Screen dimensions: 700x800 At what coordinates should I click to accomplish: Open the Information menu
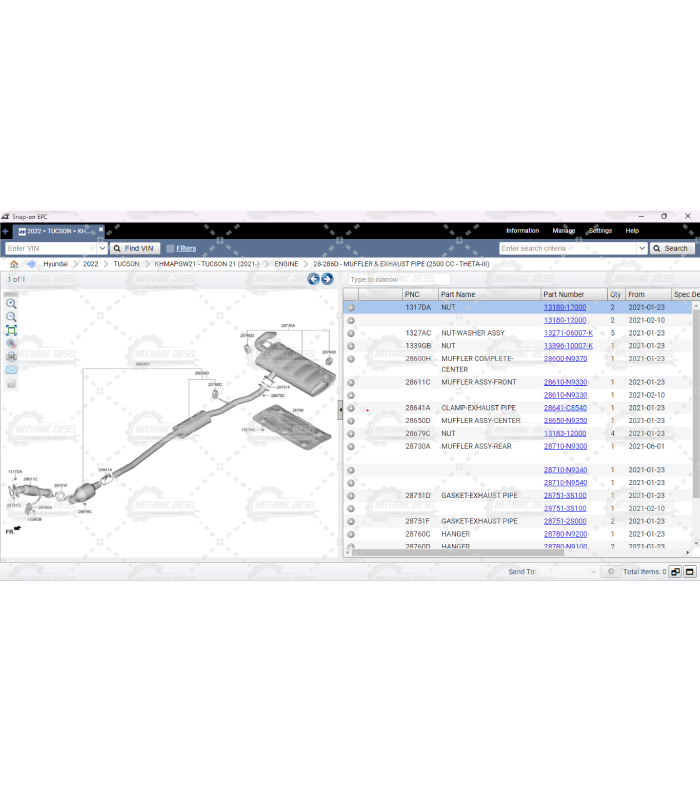pos(522,231)
